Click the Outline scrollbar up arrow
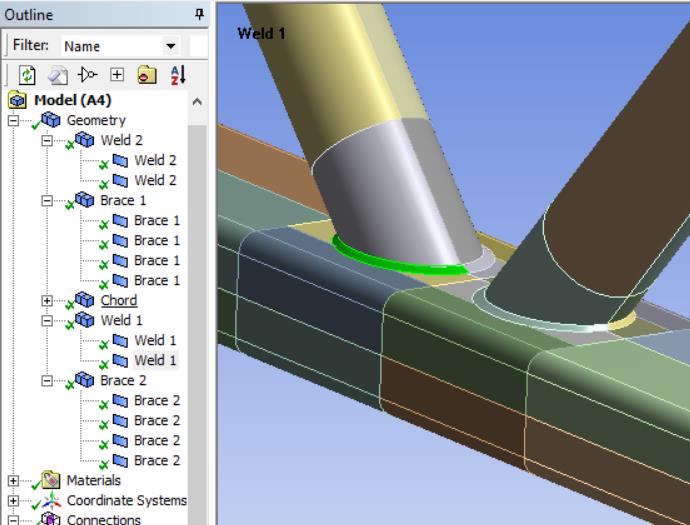The width and height of the screenshot is (690, 525). 197,102
